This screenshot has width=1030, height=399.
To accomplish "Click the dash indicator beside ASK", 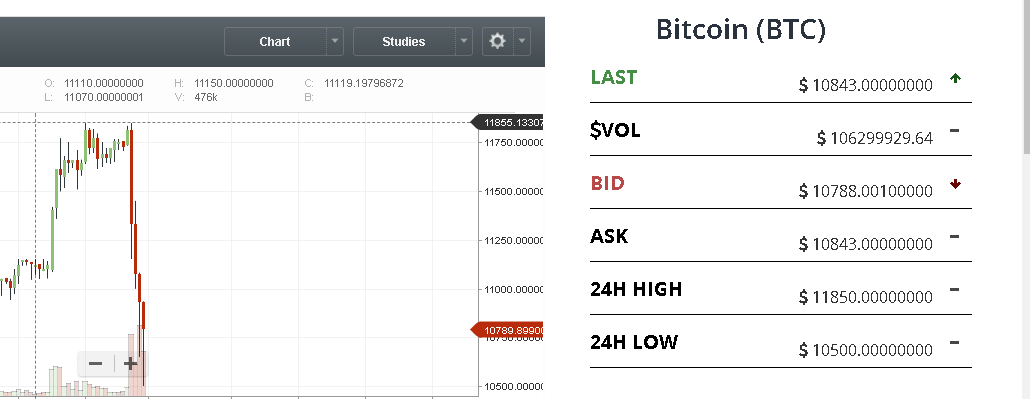I will pyautogui.click(x=954, y=237).
